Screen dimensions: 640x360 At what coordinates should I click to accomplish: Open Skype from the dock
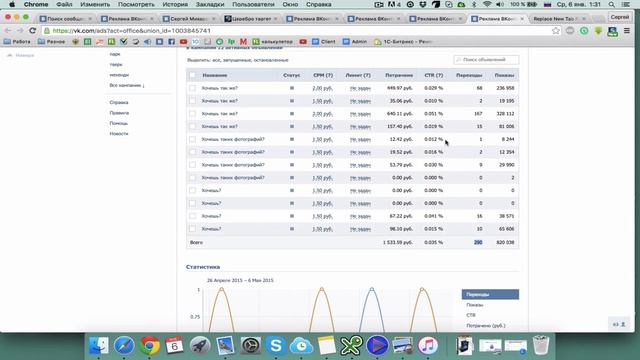click(x=276, y=346)
